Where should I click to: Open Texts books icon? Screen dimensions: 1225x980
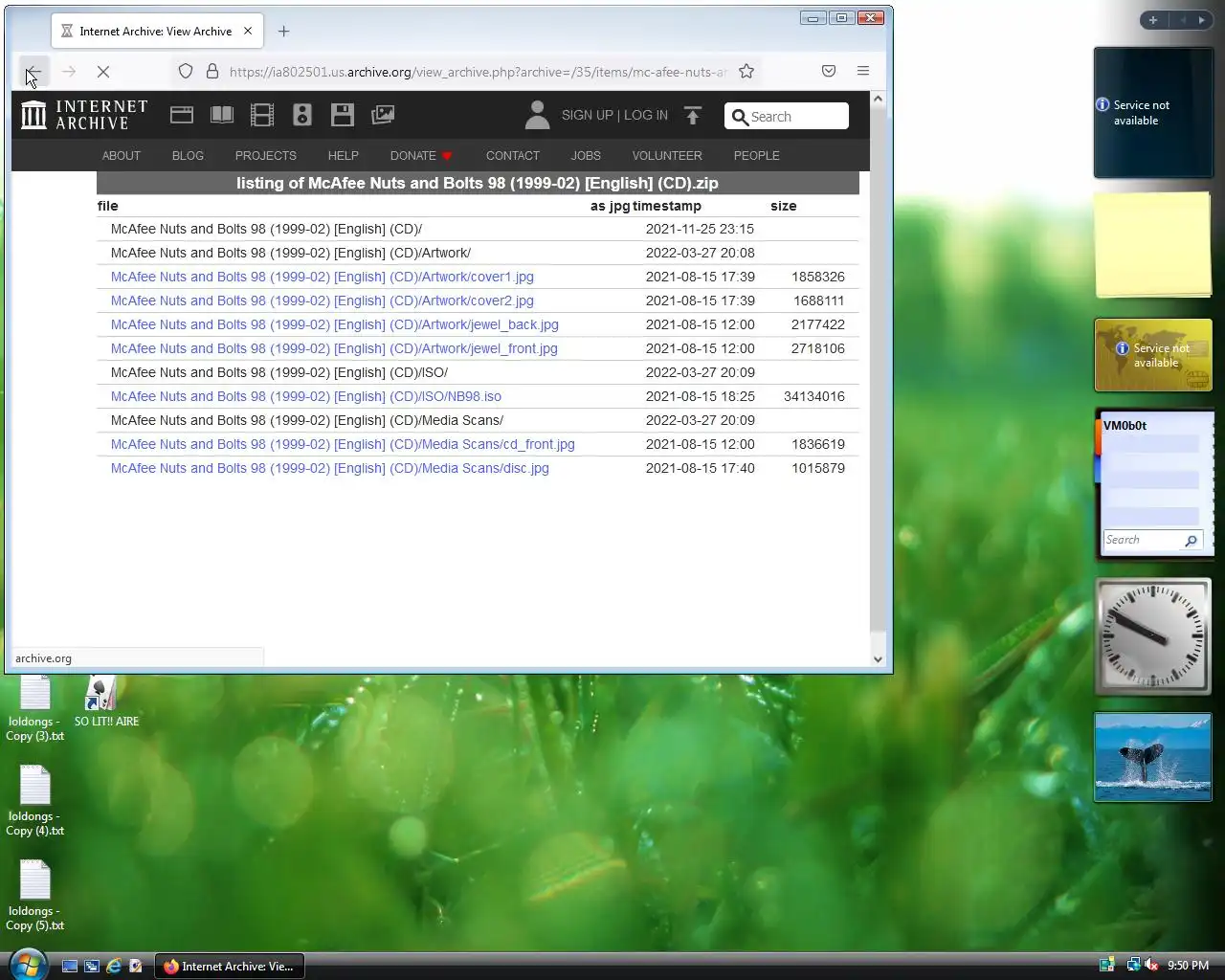click(222, 115)
